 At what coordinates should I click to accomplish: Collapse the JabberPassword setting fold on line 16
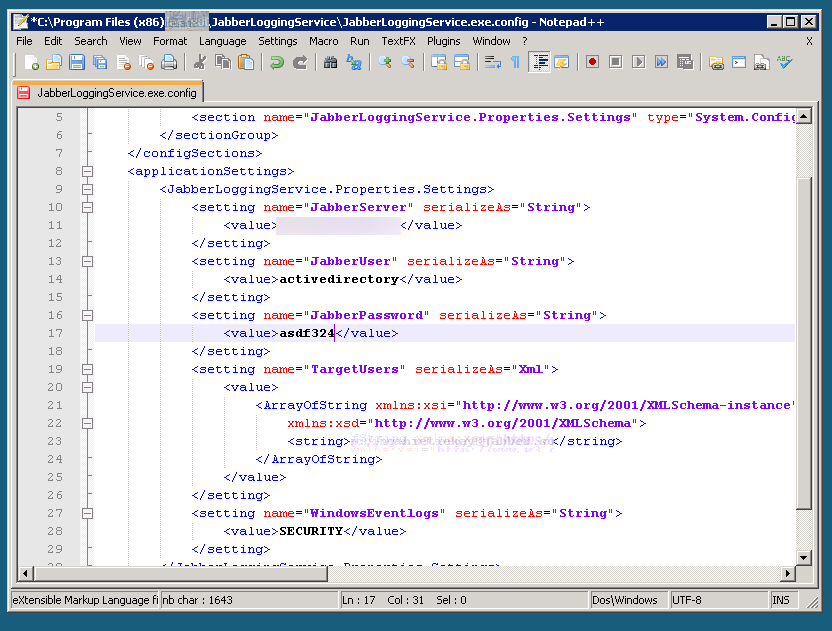point(88,316)
